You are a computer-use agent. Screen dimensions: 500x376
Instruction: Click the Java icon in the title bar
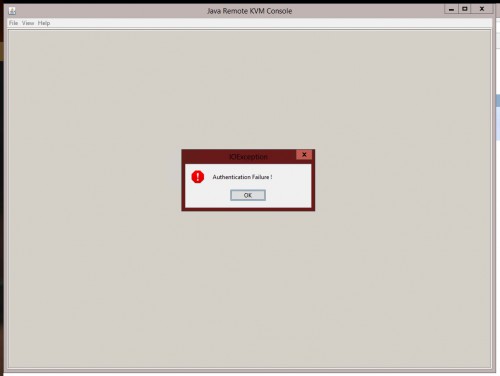click(12, 11)
